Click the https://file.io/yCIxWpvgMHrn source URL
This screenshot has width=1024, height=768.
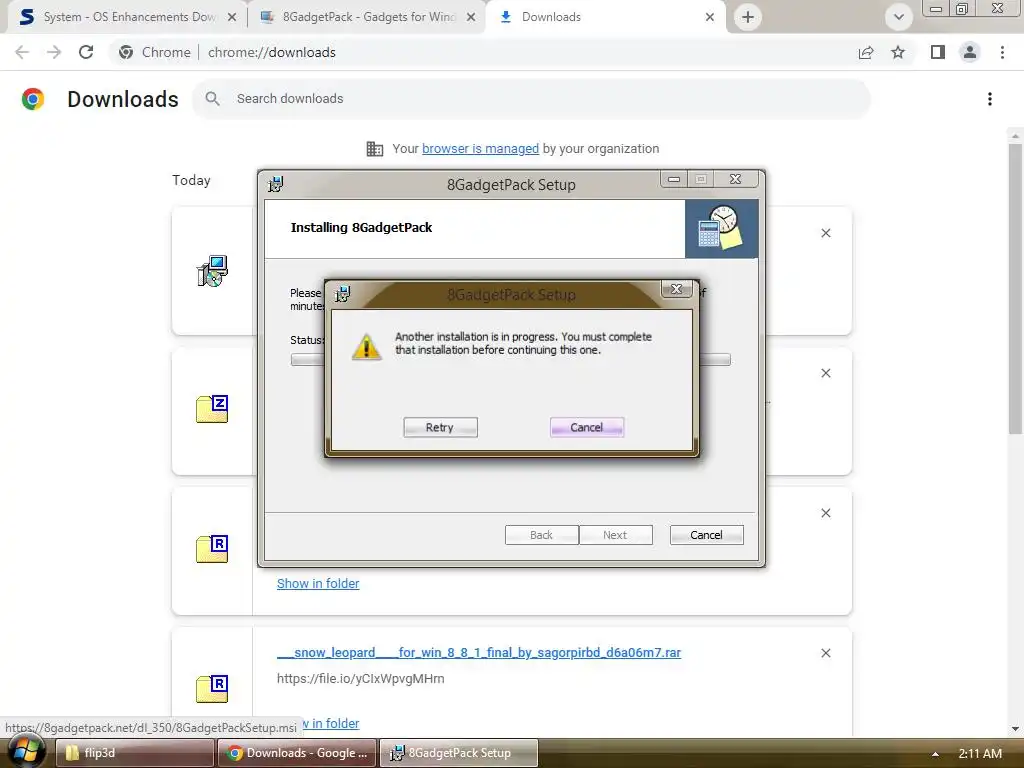360,679
